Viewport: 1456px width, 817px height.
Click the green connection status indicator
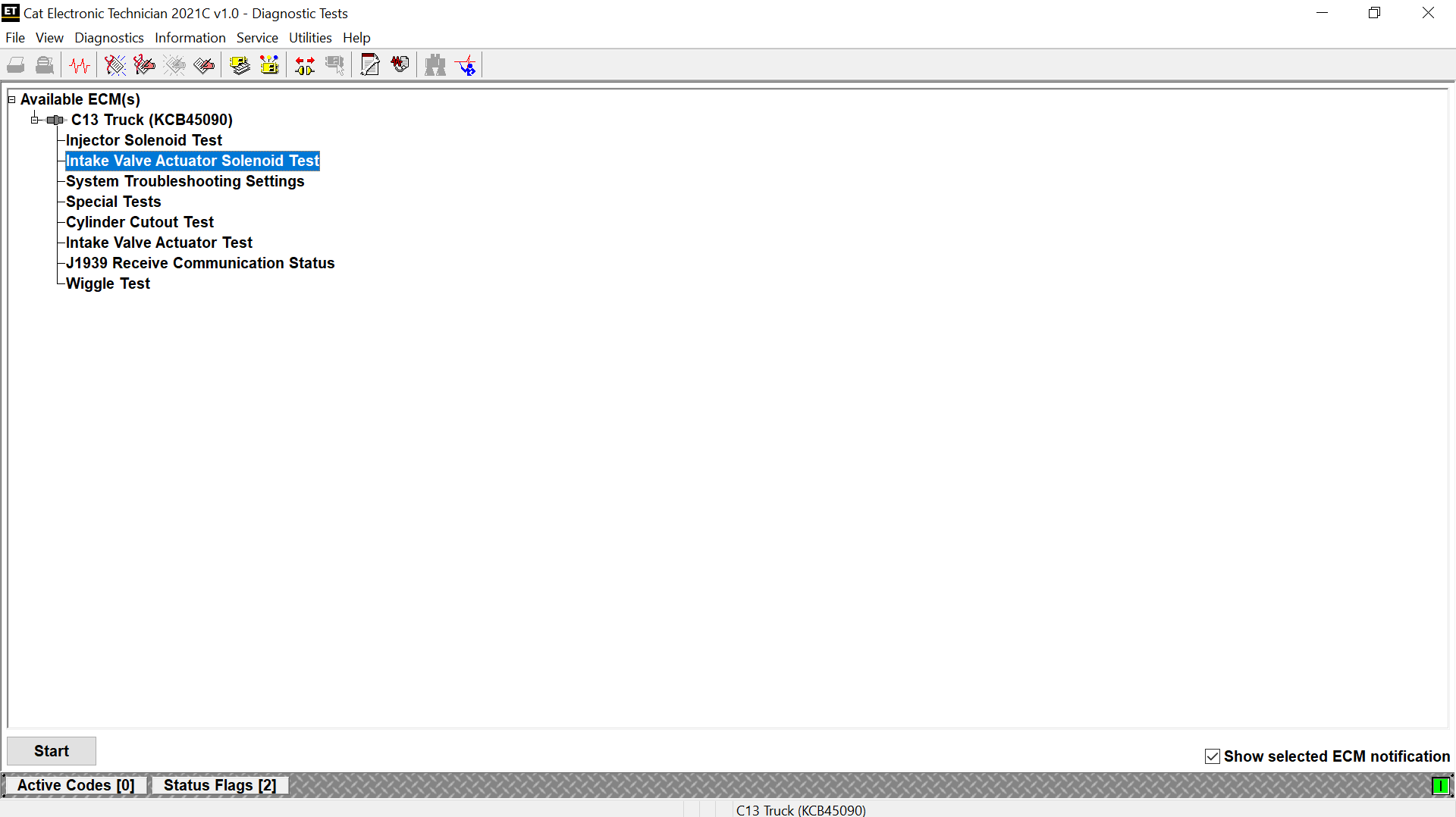point(1440,786)
